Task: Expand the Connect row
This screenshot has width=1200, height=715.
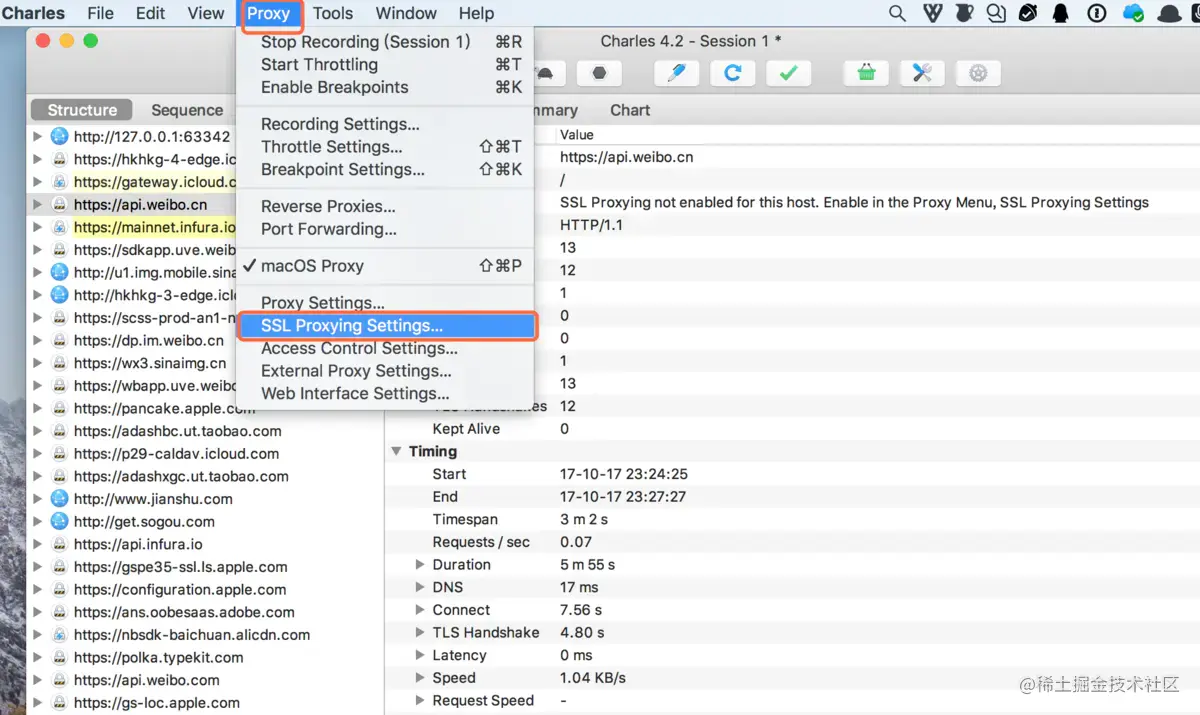Action: [x=421, y=610]
